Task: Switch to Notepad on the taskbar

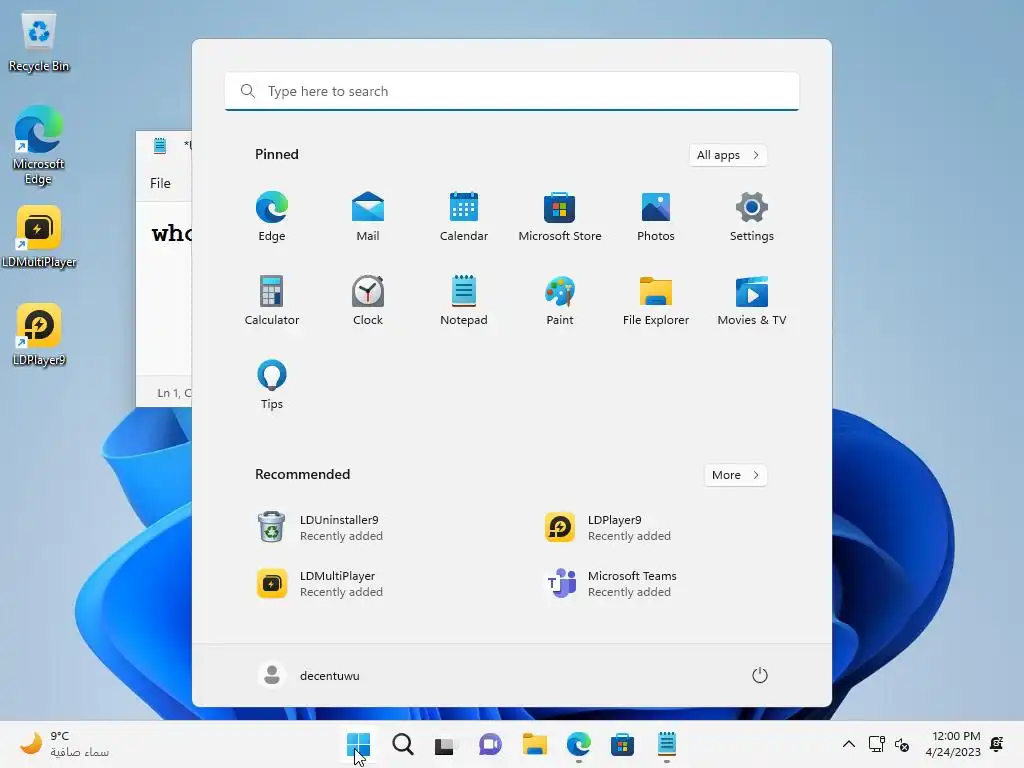Action: click(x=667, y=744)
